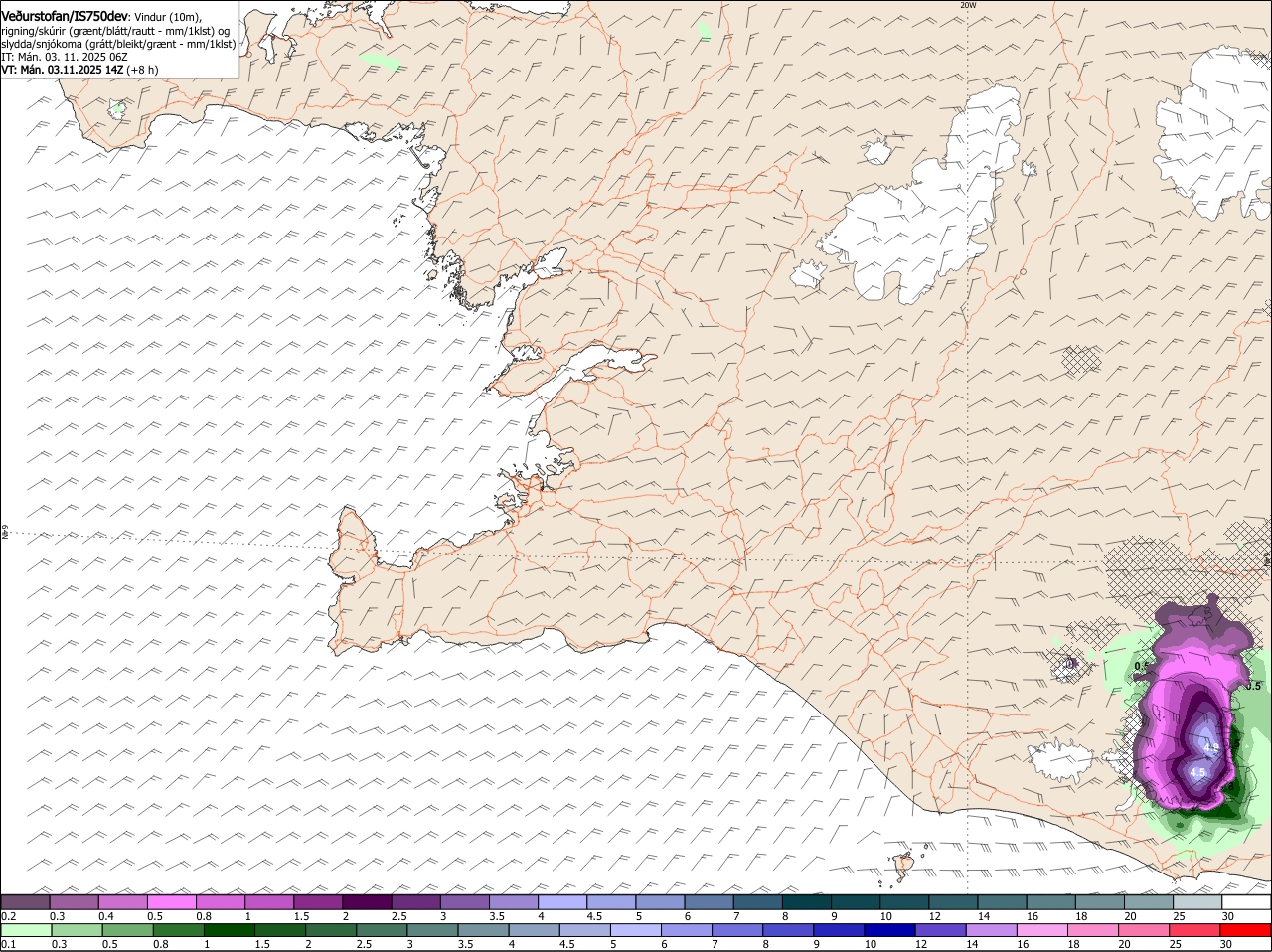Pick the dark navy blue 10 mm swatch

click(889, 930)
